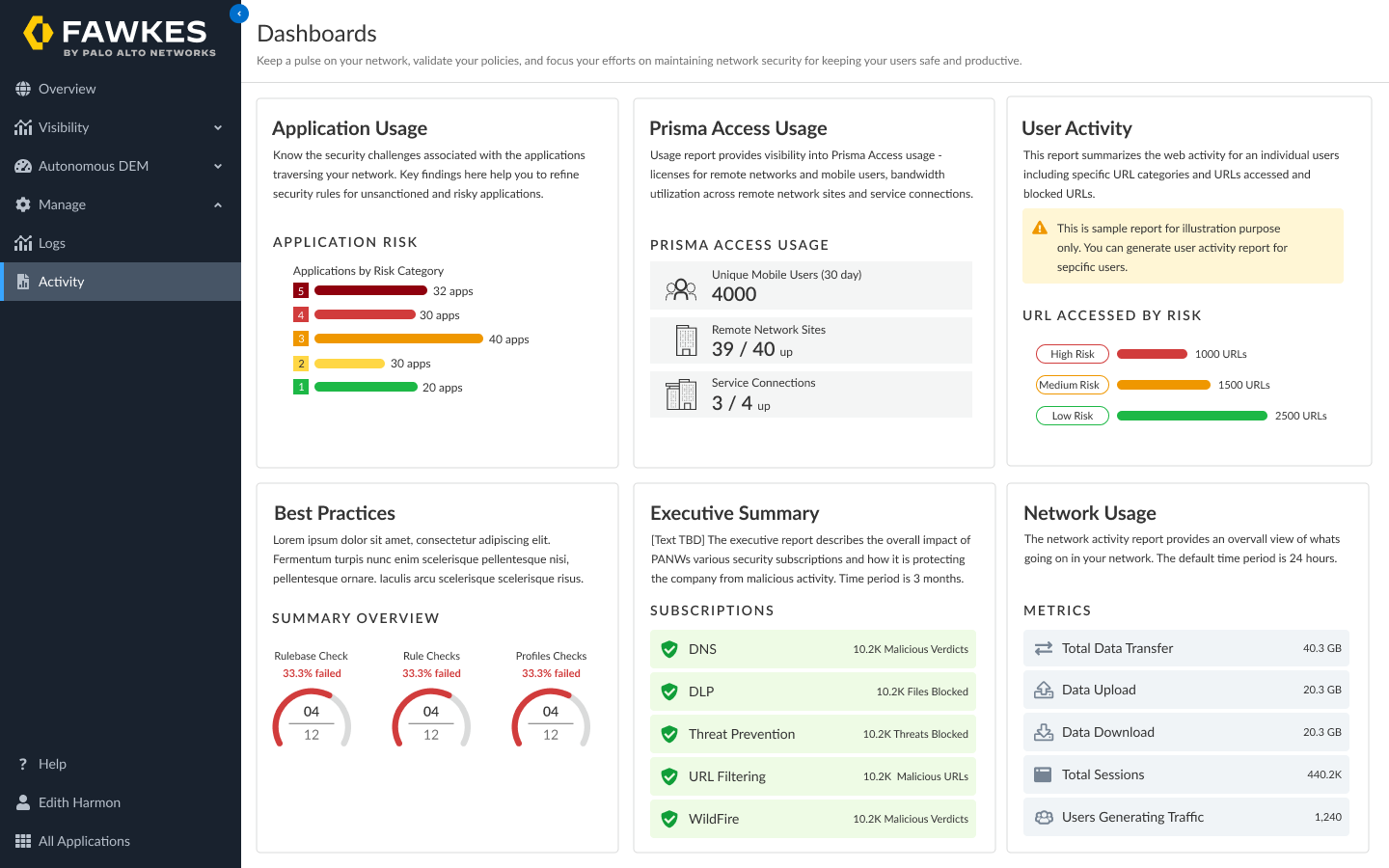1389x868 pixels.
Task: Click the Autonomous DEM gauge icon
Action: (x=23, y=166)
